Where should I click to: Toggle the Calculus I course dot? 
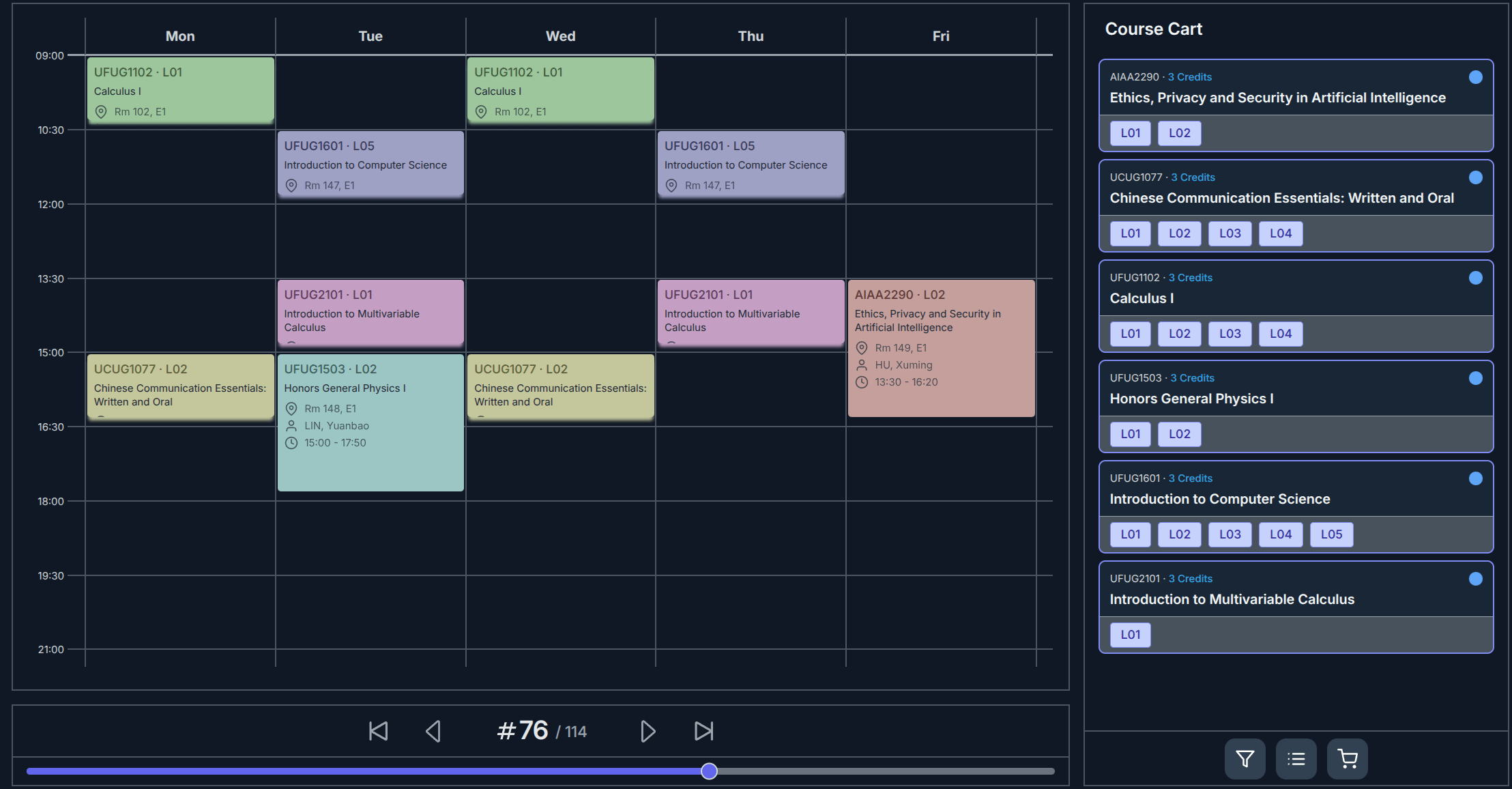pos(1475,278)
